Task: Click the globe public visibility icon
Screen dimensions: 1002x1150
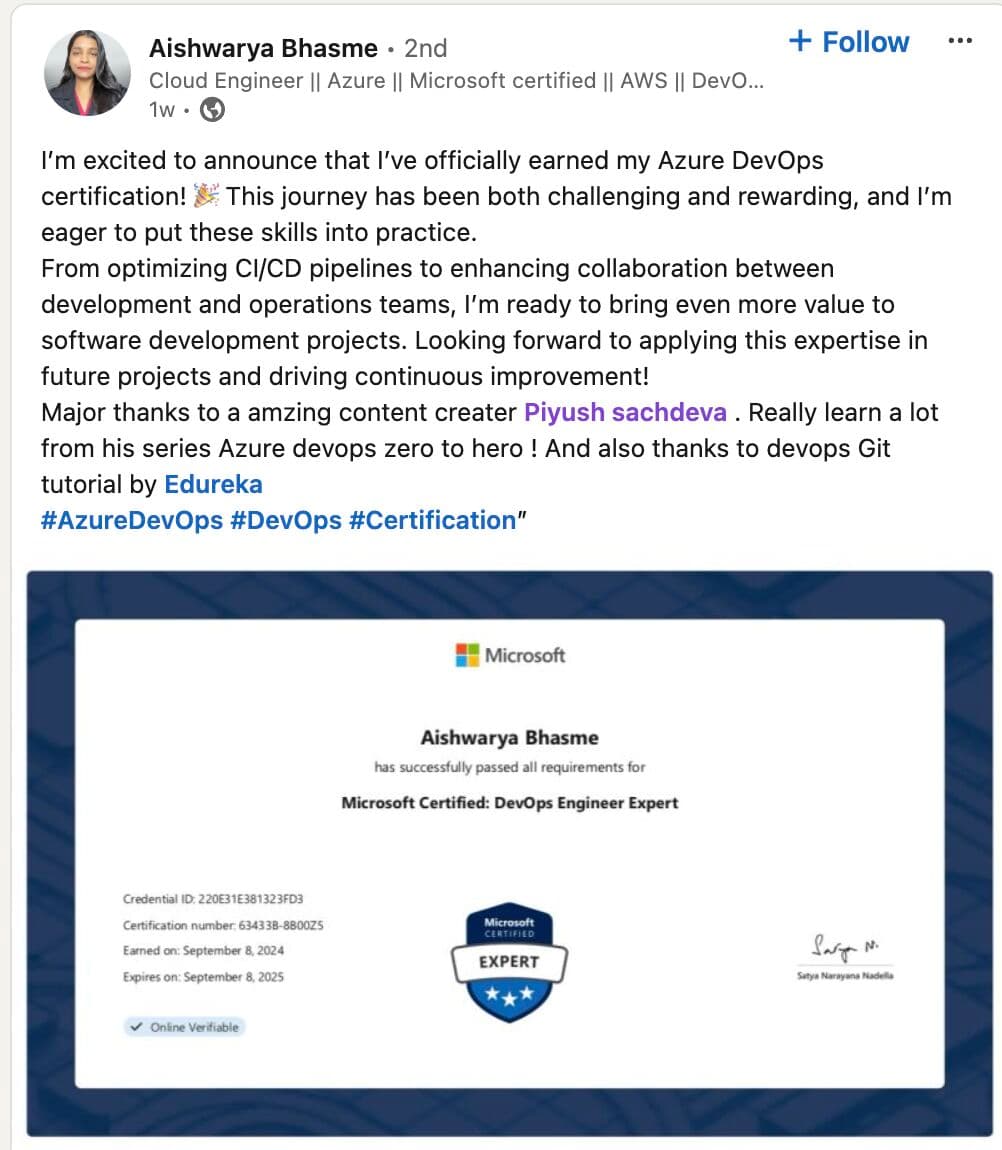Action: [x=213, y=109]
